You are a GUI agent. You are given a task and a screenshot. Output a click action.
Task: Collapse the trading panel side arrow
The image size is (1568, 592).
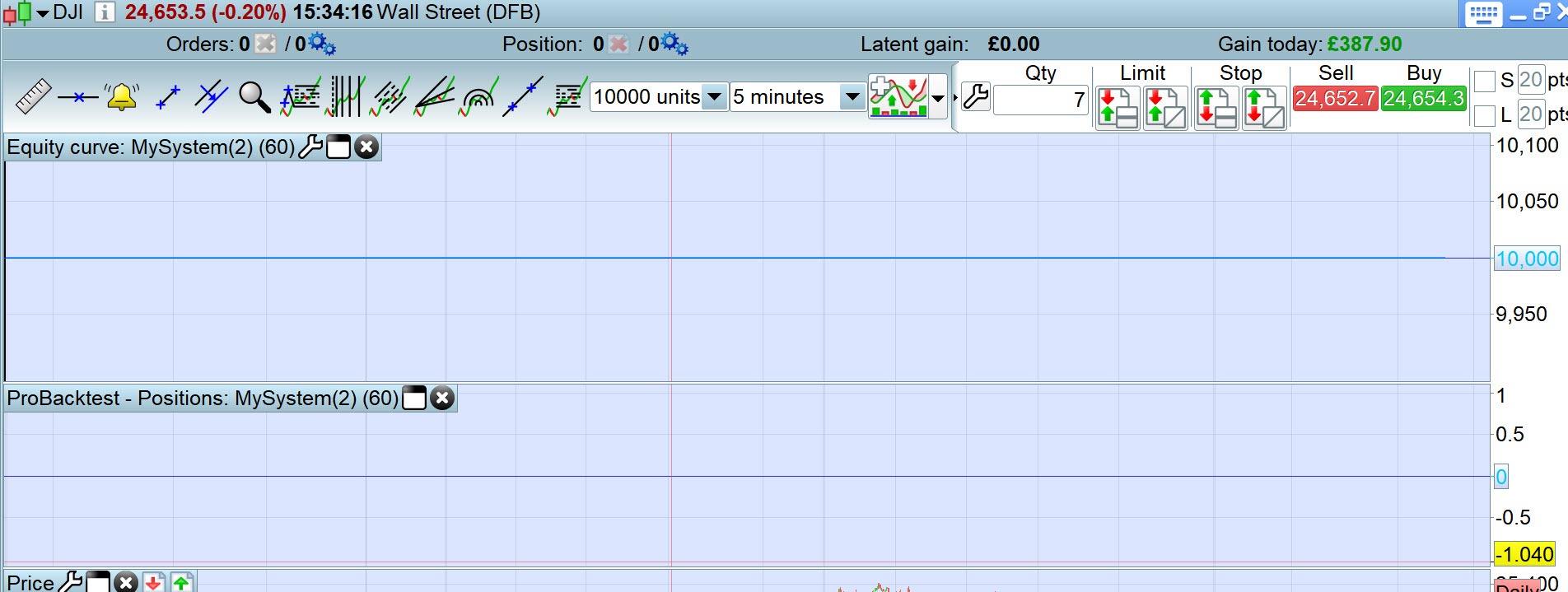[955, 97]
